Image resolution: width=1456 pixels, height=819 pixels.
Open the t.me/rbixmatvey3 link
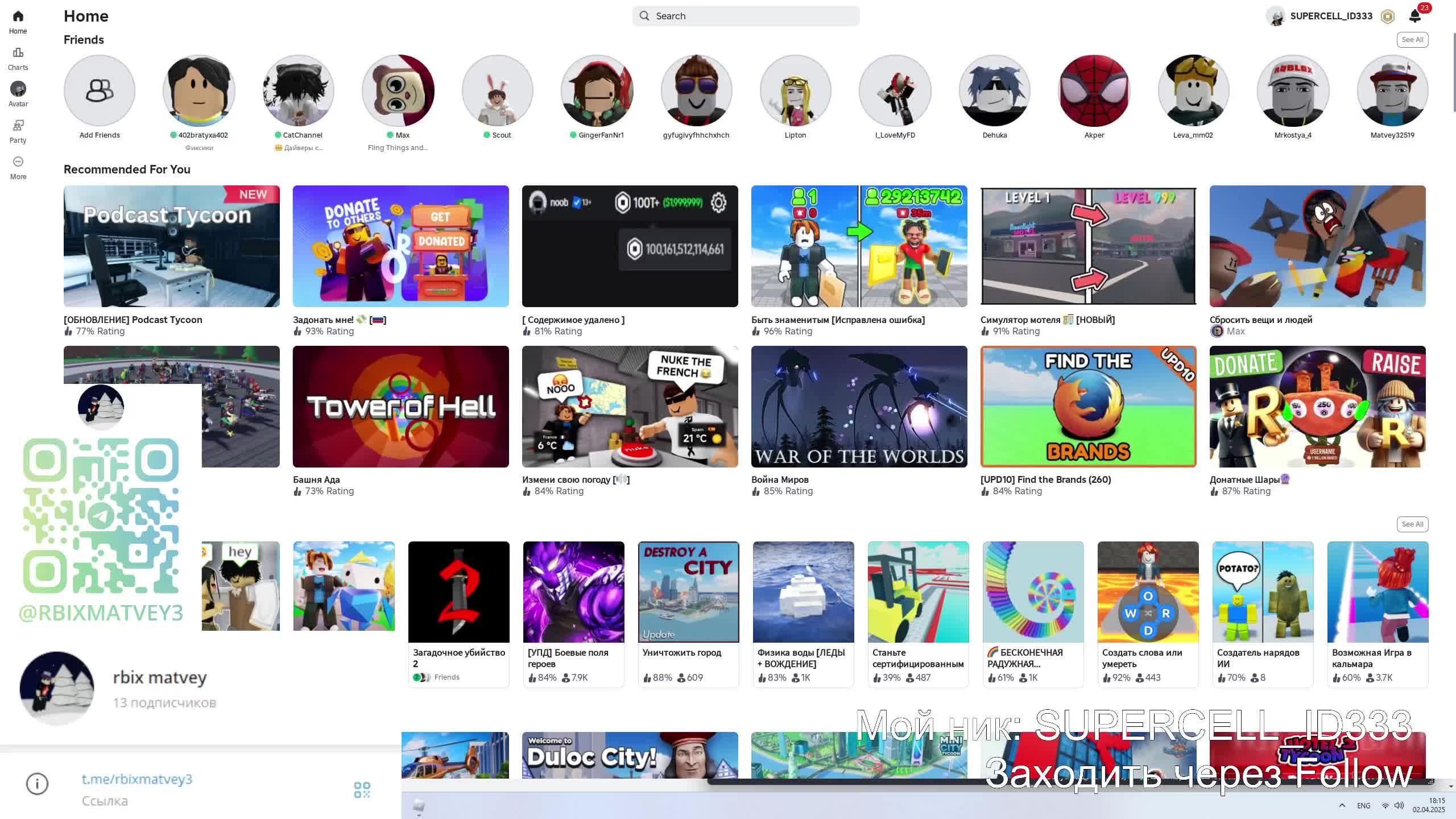point(137,779)
